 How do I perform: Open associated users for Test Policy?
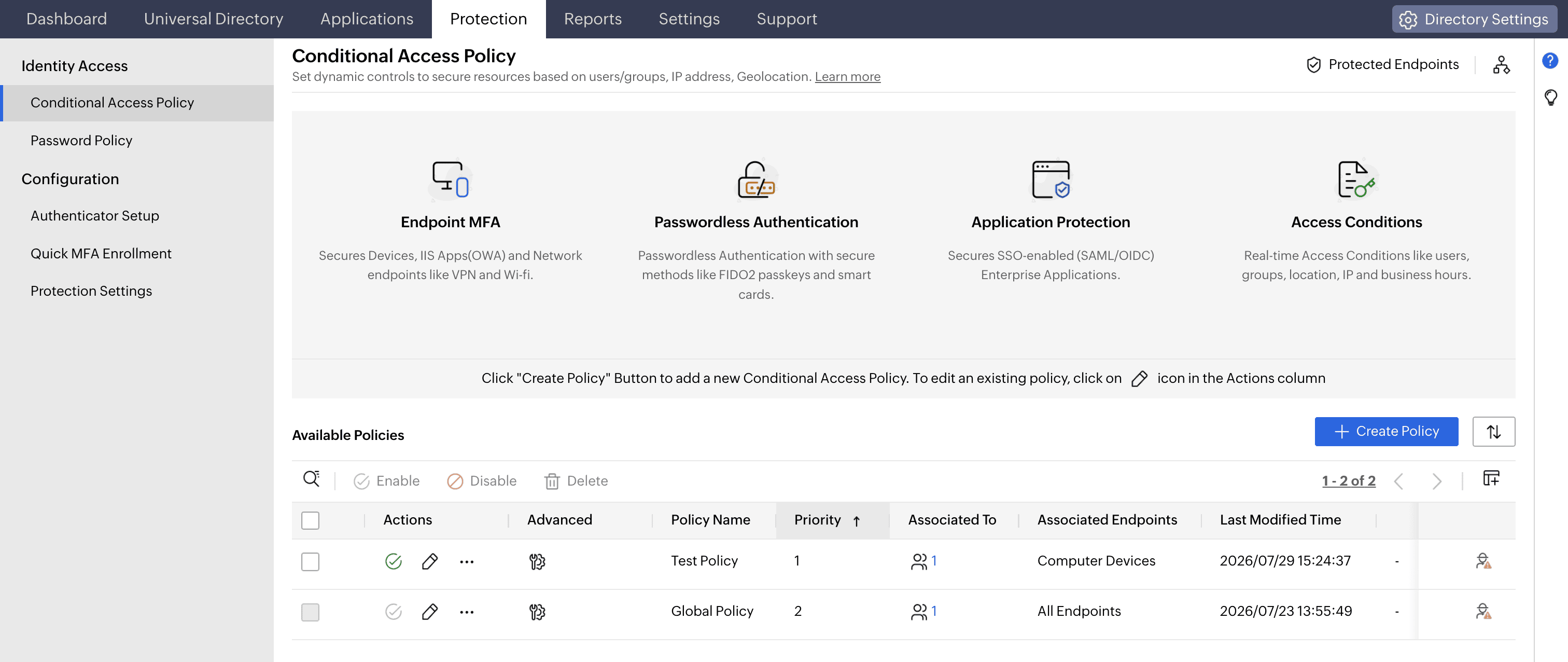[x=923, y=561]
